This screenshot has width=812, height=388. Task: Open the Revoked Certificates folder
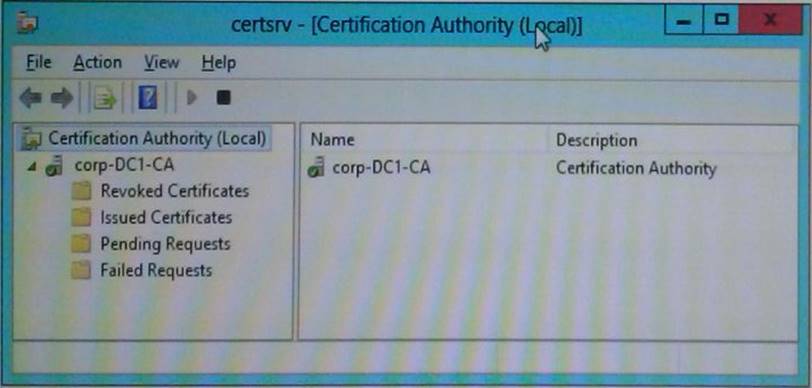point(175,191)
